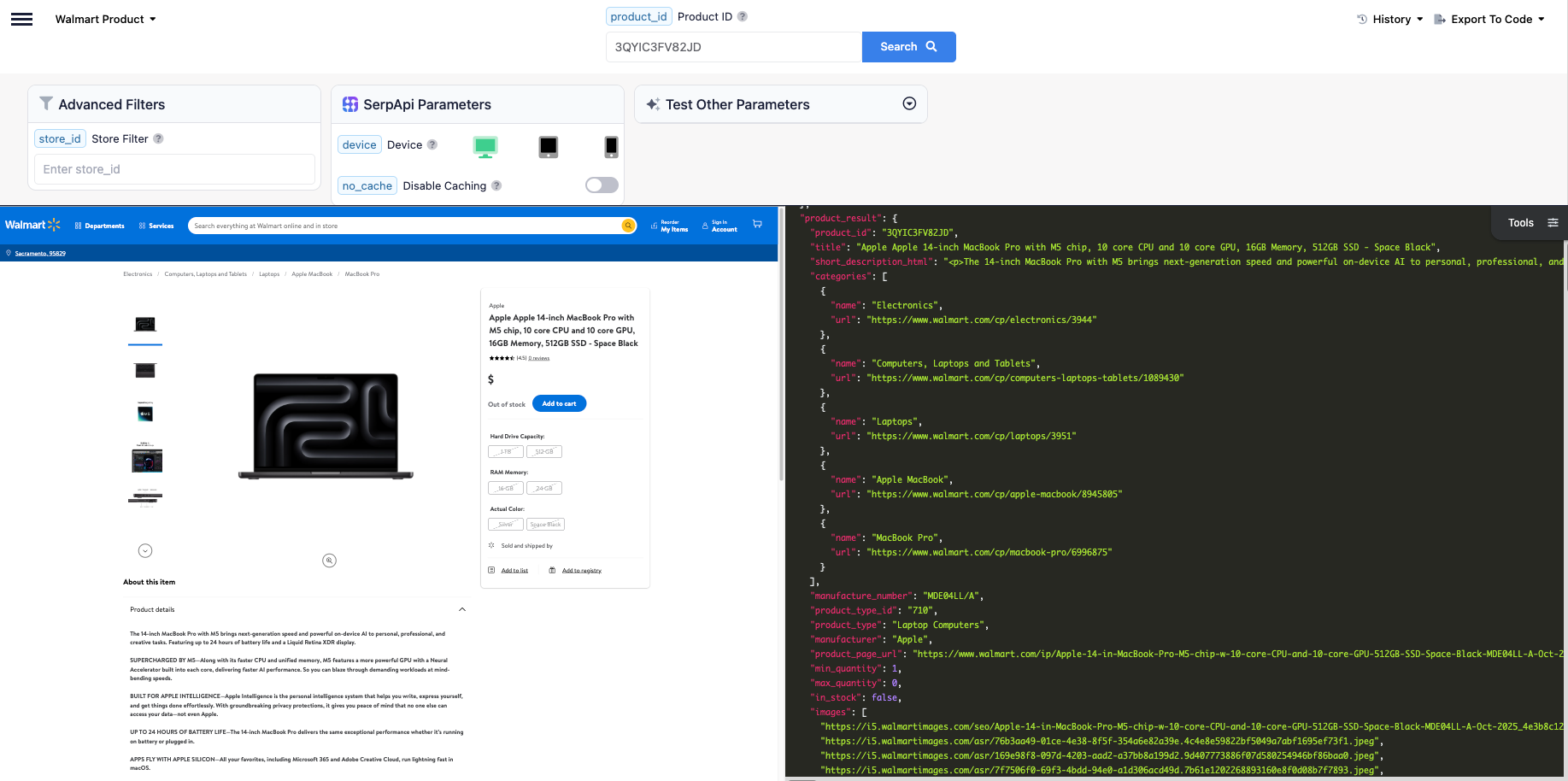Screen dimensions: 1568x781
Task: Click the Store Filter help icon
Action: pos(158,138)
